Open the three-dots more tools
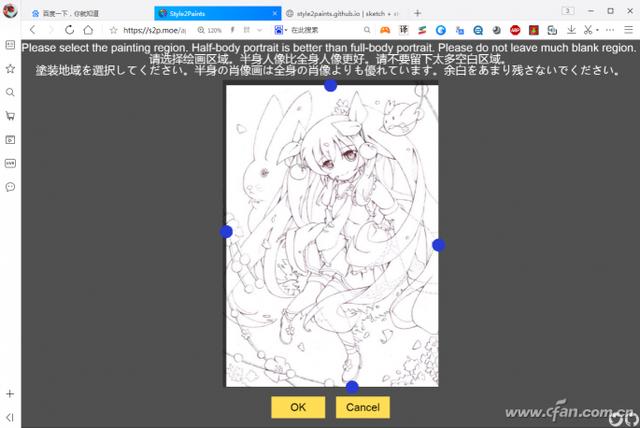 click(610, 30)
